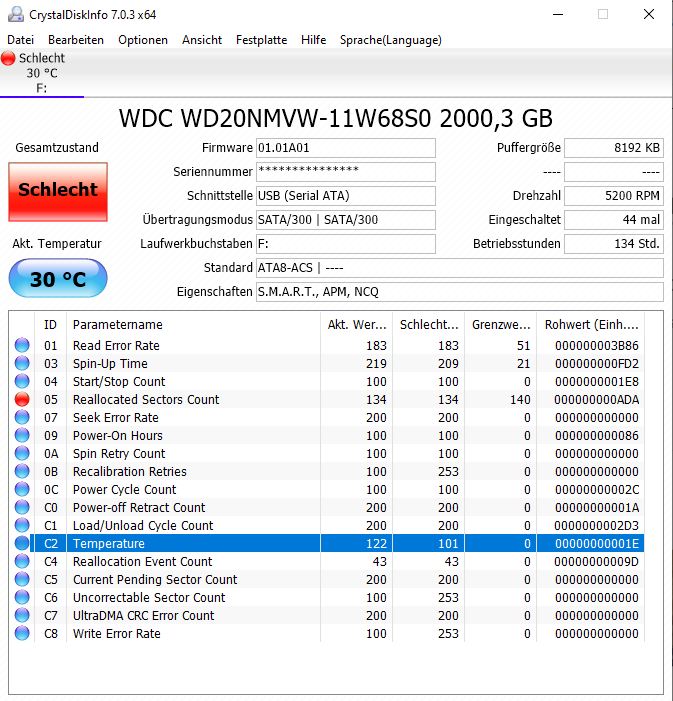Click the blue status orb for Recalibration Retries
The width and height of the screenshot is (673, 701).
tap(22, 471)
